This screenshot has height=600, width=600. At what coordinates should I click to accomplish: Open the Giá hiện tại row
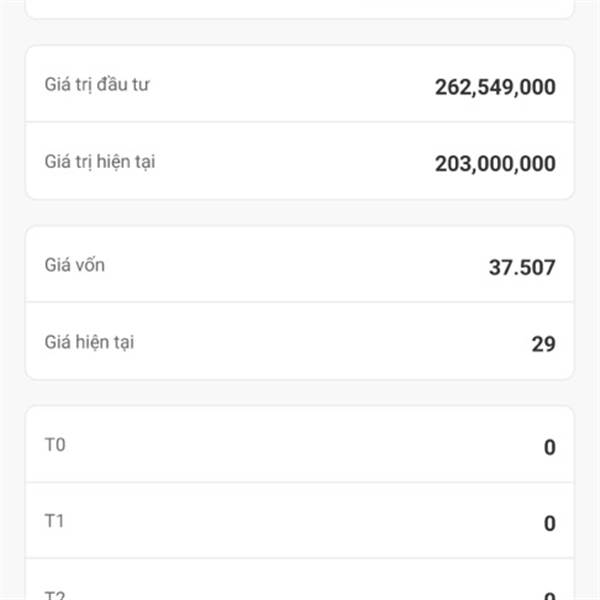click(300, 341)
